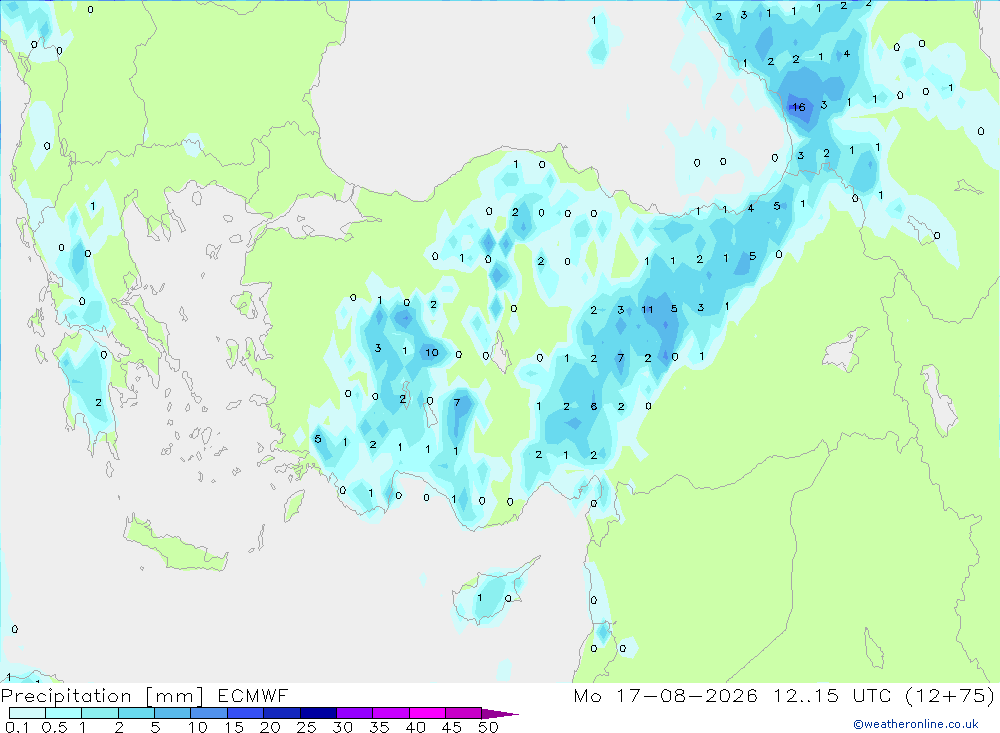Click the '11' precipitation value on the map

[647, 309]
